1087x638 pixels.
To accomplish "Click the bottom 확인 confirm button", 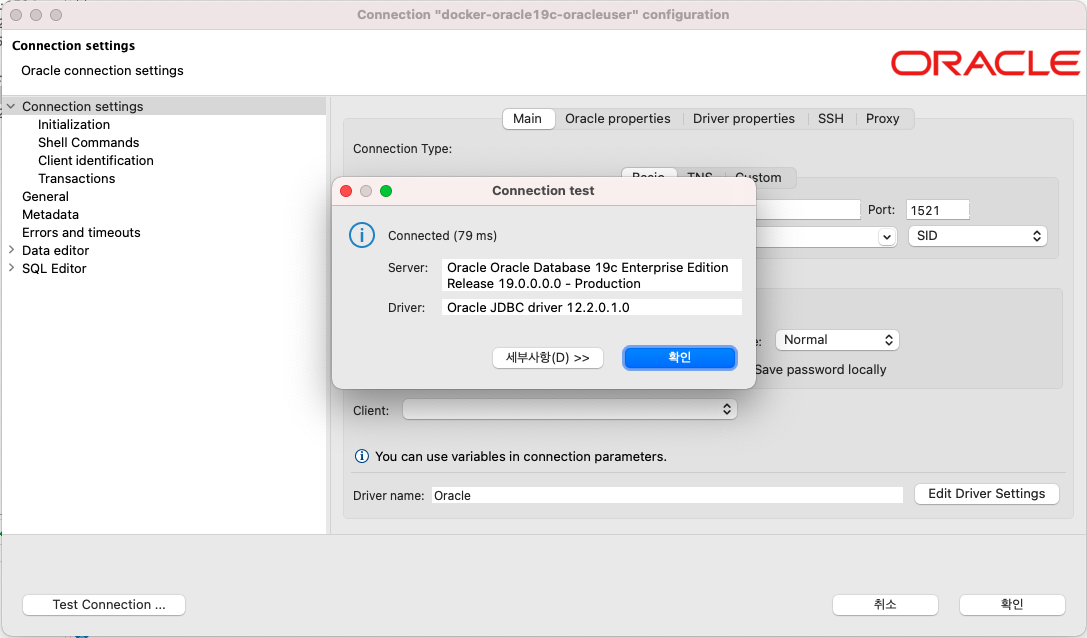I will click(1012, 605).
